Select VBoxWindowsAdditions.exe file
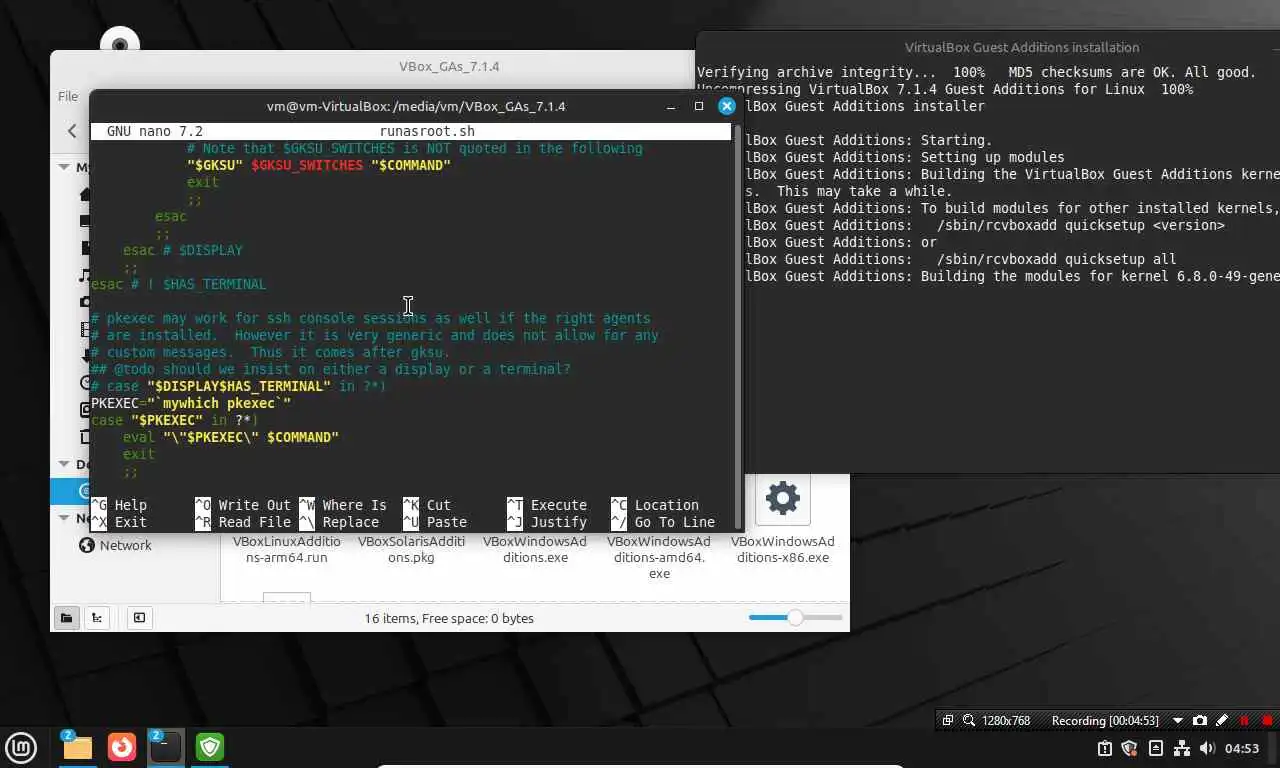1280x768 pixels. (536, 549)
